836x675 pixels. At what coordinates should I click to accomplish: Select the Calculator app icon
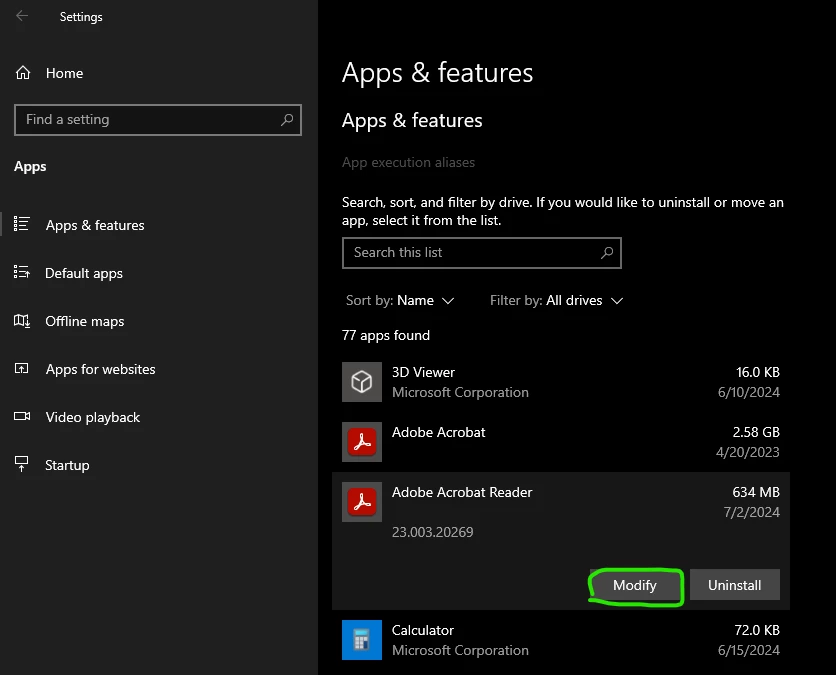point(362,640)
